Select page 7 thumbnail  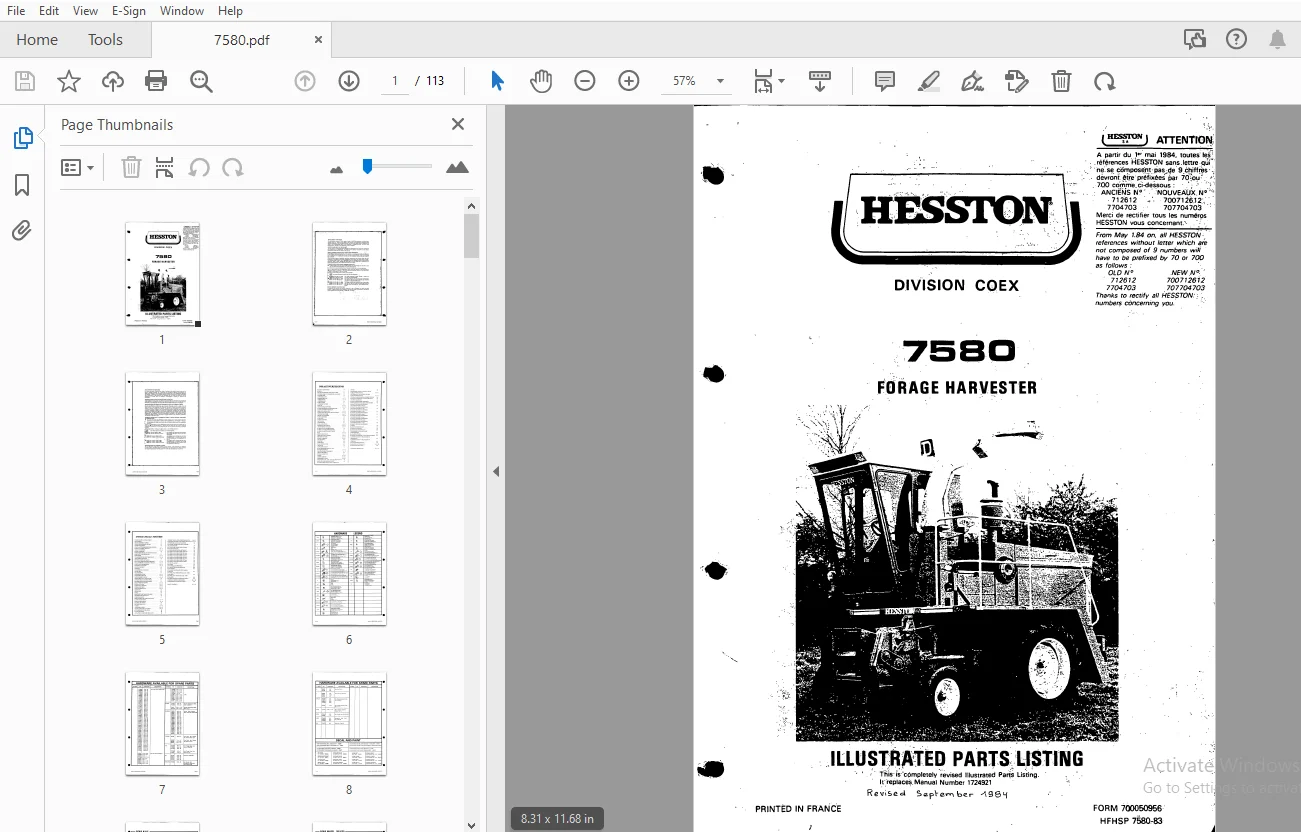162,724
